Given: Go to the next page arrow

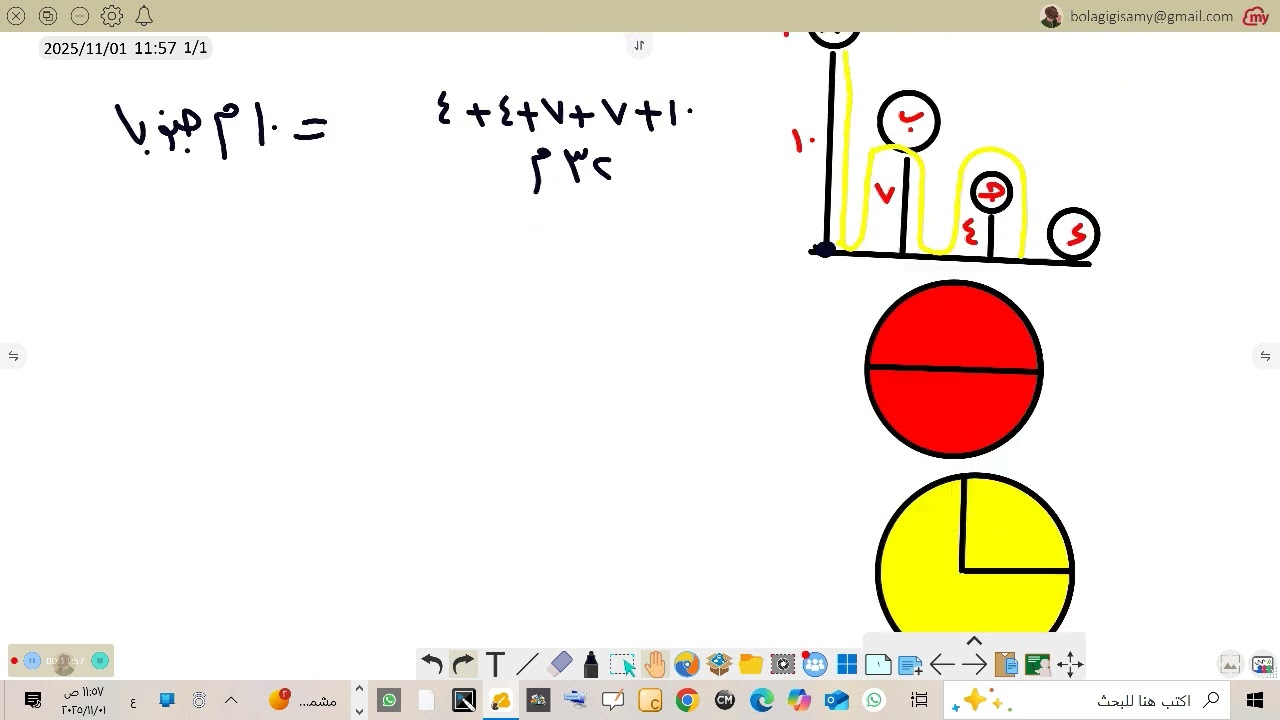Looking at the screenshot, I should click(974, 664).
